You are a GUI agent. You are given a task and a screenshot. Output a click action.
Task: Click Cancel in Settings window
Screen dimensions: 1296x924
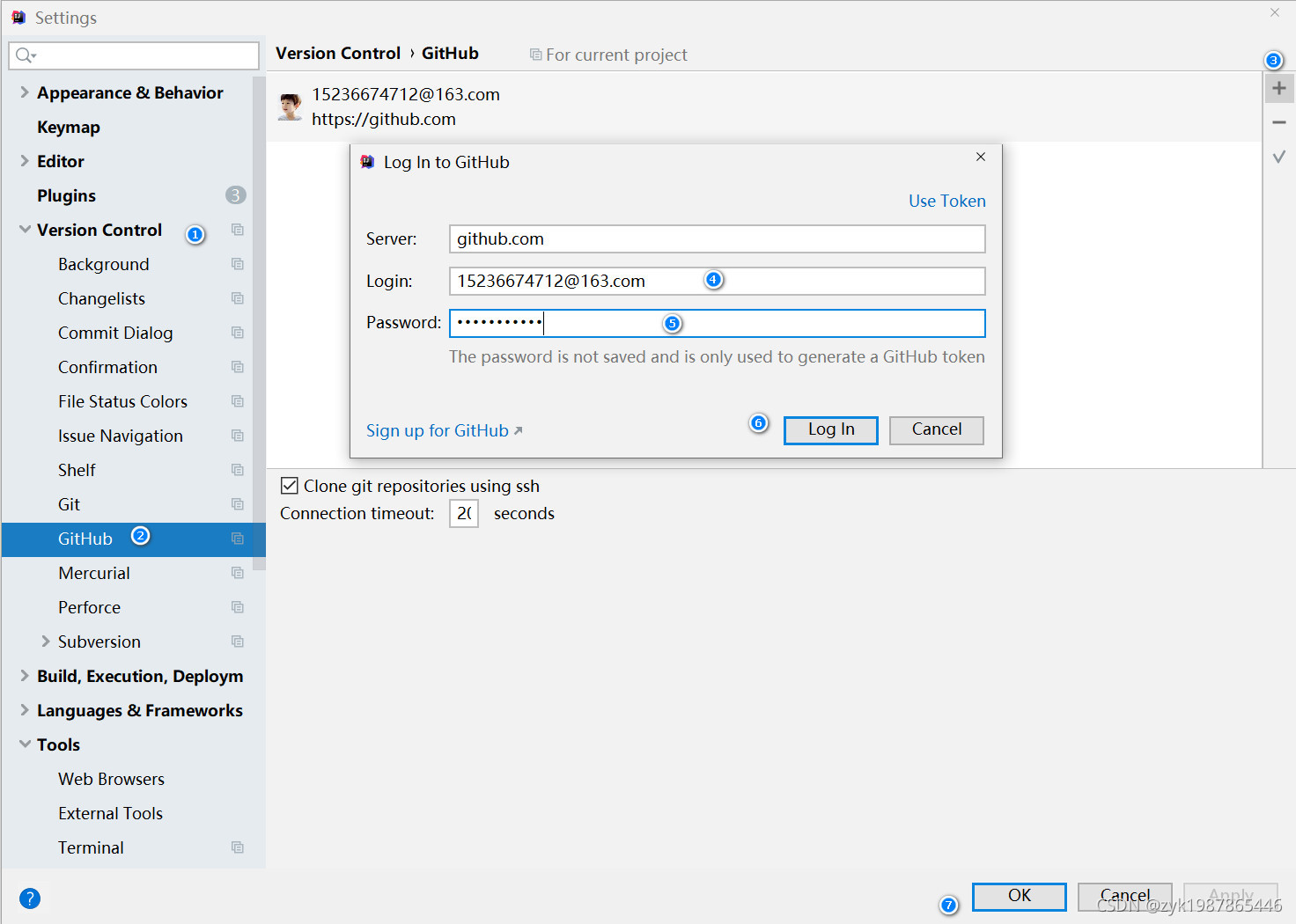point(1125,896)
